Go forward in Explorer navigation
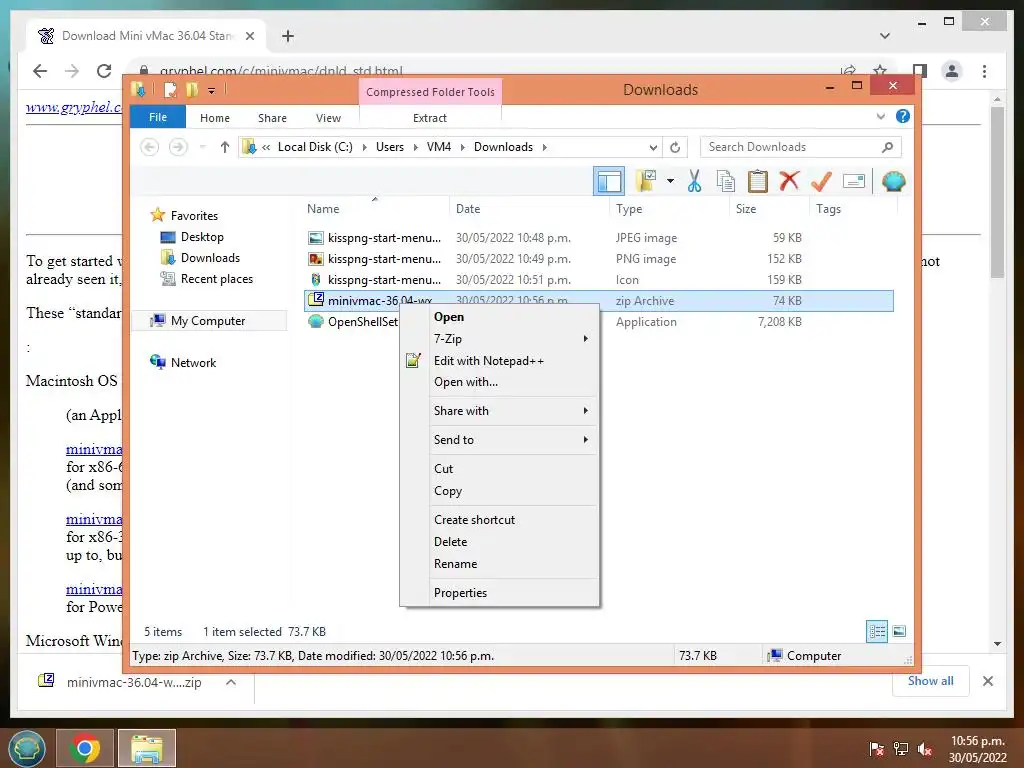The width and height of the screenshot is (1024, 768). pos(178,147)
